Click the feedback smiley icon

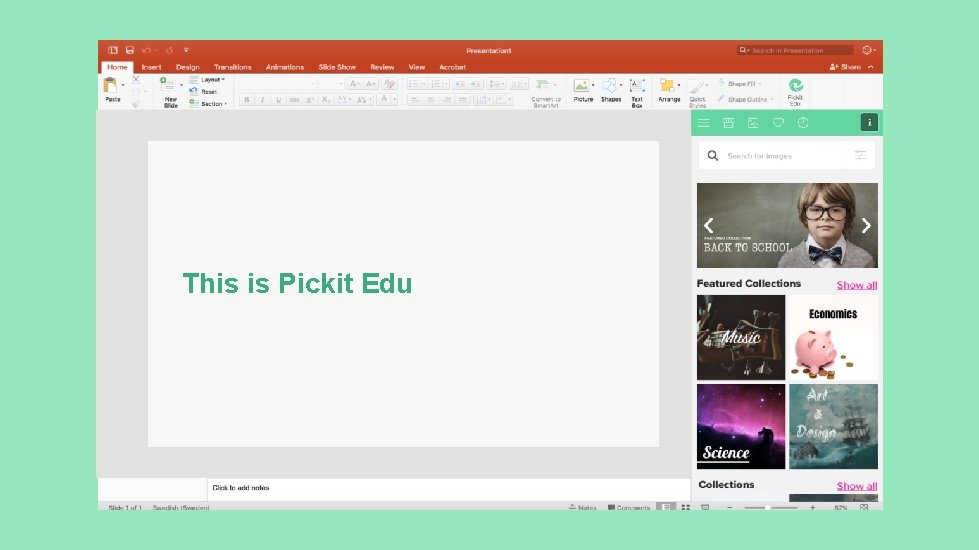point(868,50)
